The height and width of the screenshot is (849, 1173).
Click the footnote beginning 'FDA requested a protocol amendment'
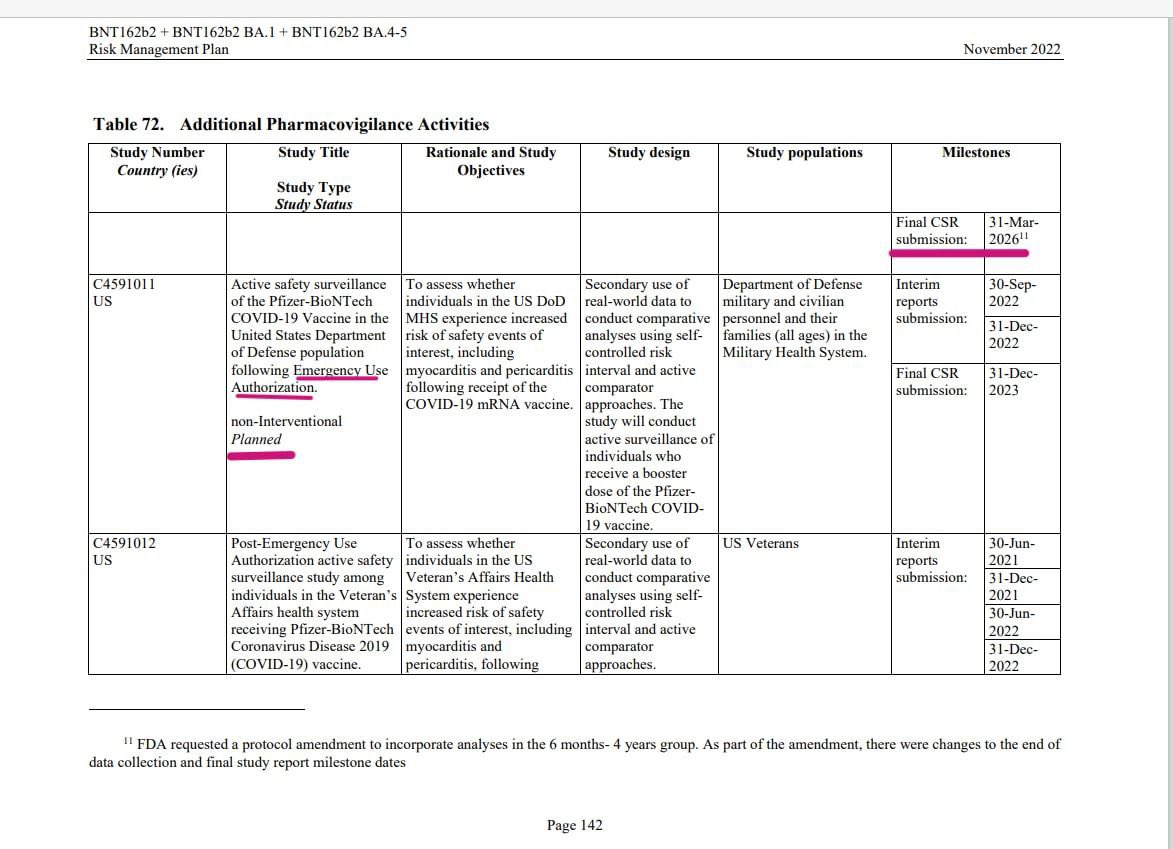coord(575,753)
